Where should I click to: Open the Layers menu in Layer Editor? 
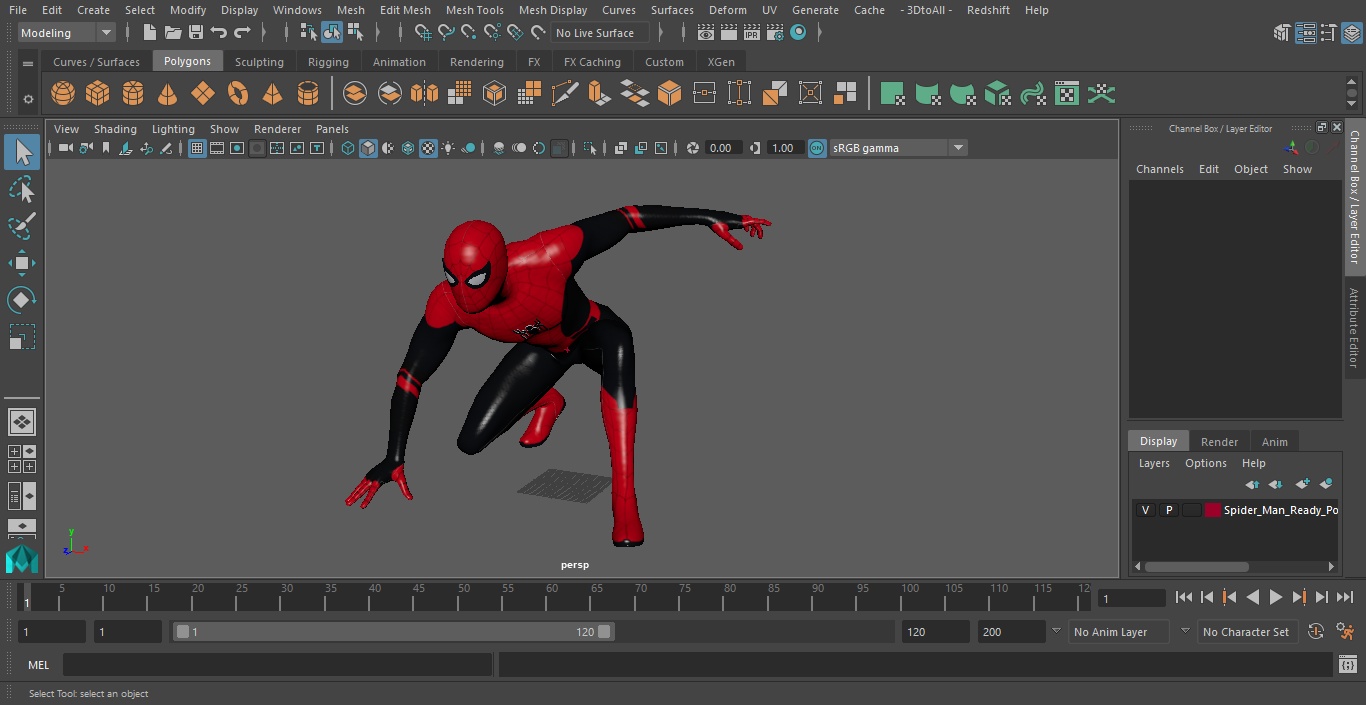(x=1154, y=463)
